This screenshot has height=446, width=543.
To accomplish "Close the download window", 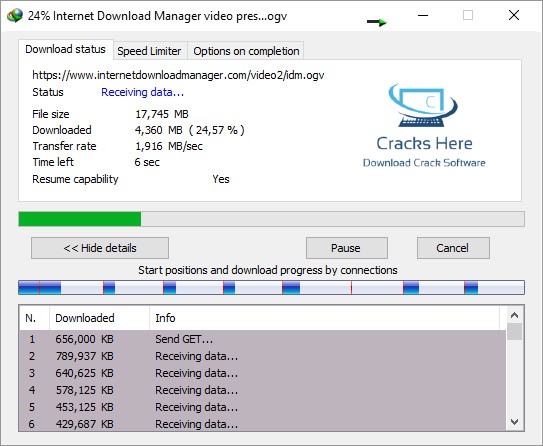I will (x=514, y=15).
